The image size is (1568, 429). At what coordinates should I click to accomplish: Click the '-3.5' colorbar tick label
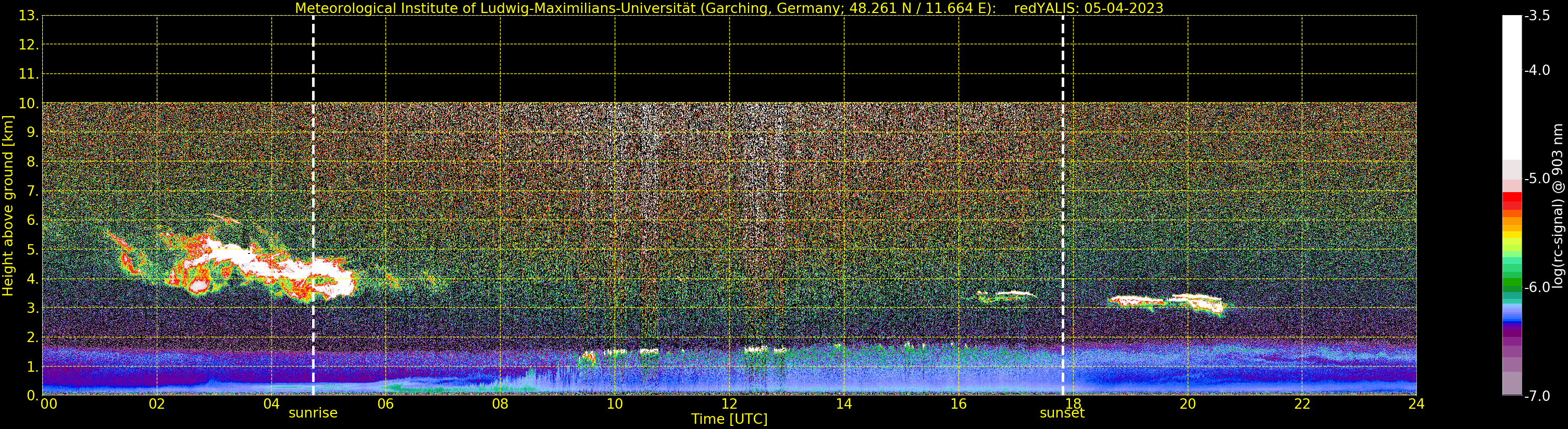click(x=1538, y=17)
